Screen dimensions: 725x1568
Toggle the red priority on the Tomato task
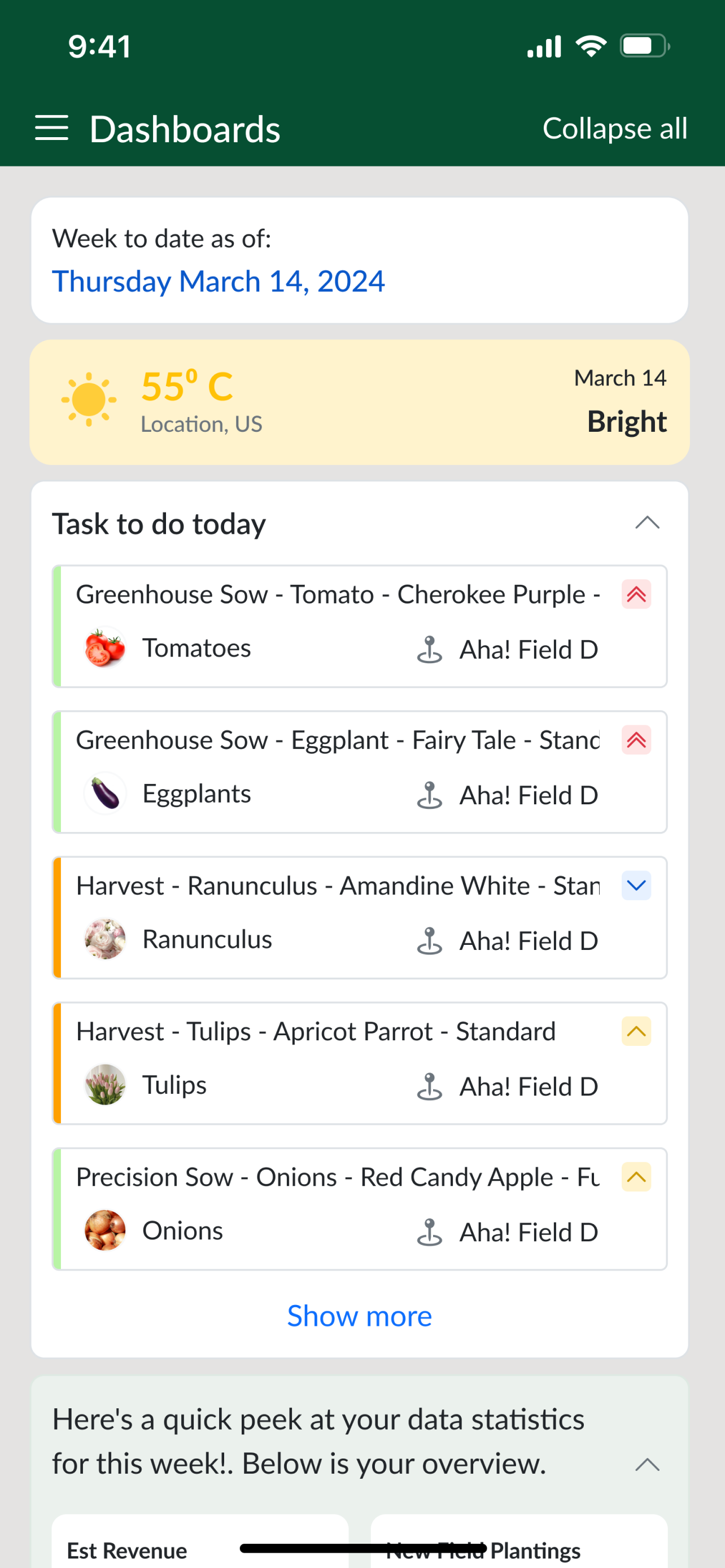tap(636, 594)
